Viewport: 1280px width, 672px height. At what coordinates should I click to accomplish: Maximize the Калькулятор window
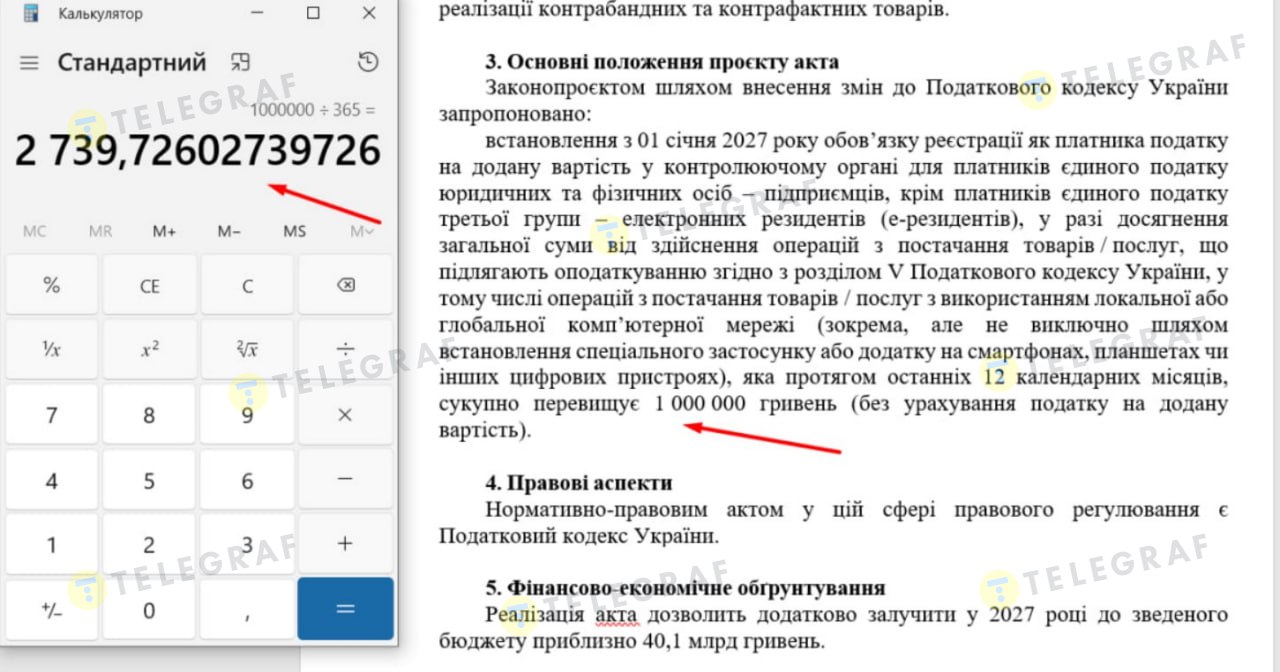[313, 13]
